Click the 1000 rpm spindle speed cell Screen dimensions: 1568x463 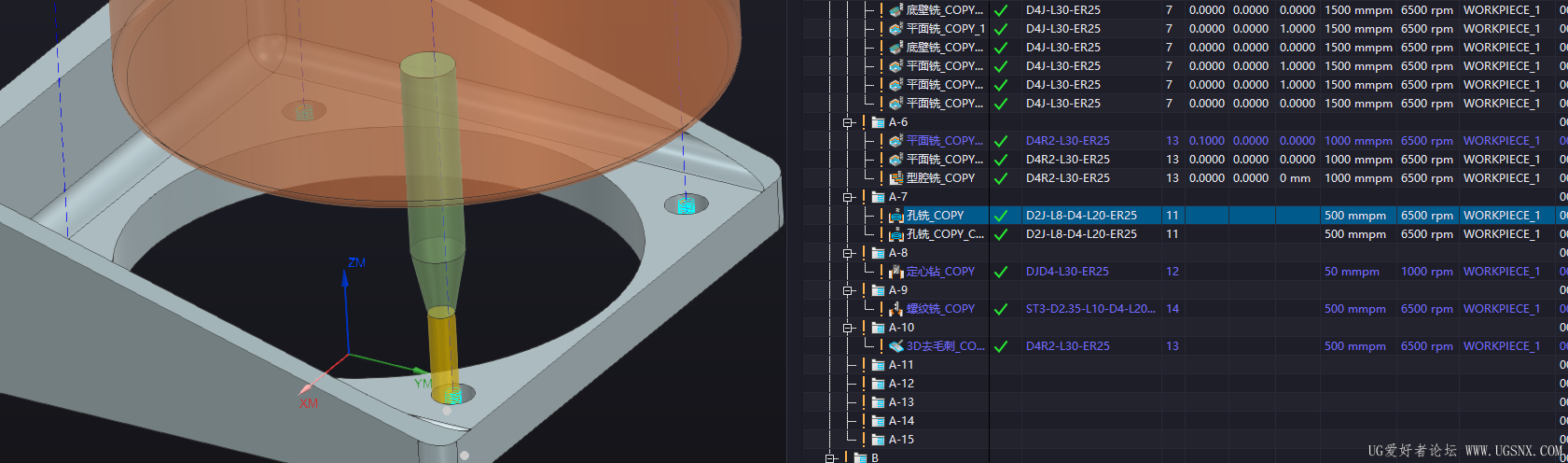pyautogui.click(x=1427, y=272)
